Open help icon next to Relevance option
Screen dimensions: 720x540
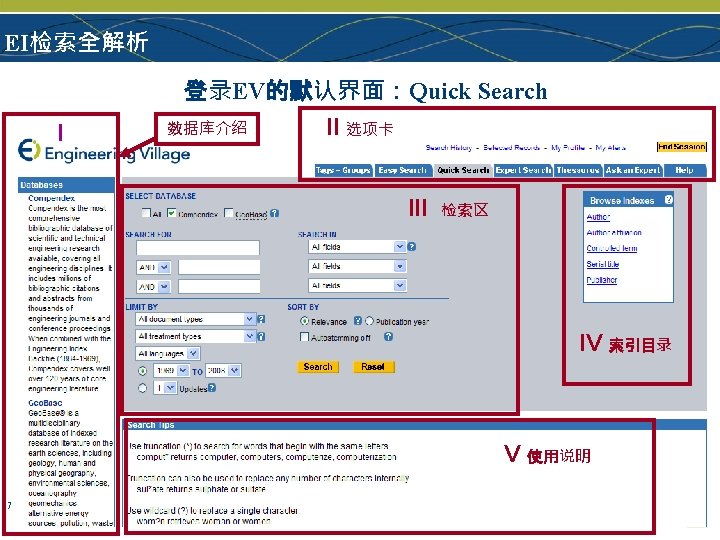tap(358, 321)
